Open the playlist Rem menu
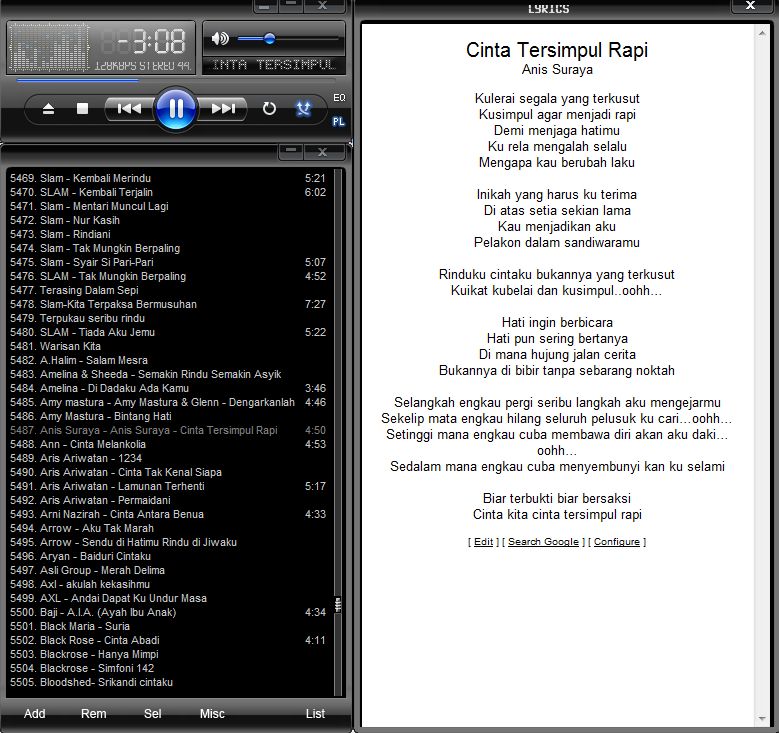 pos(94,714)
